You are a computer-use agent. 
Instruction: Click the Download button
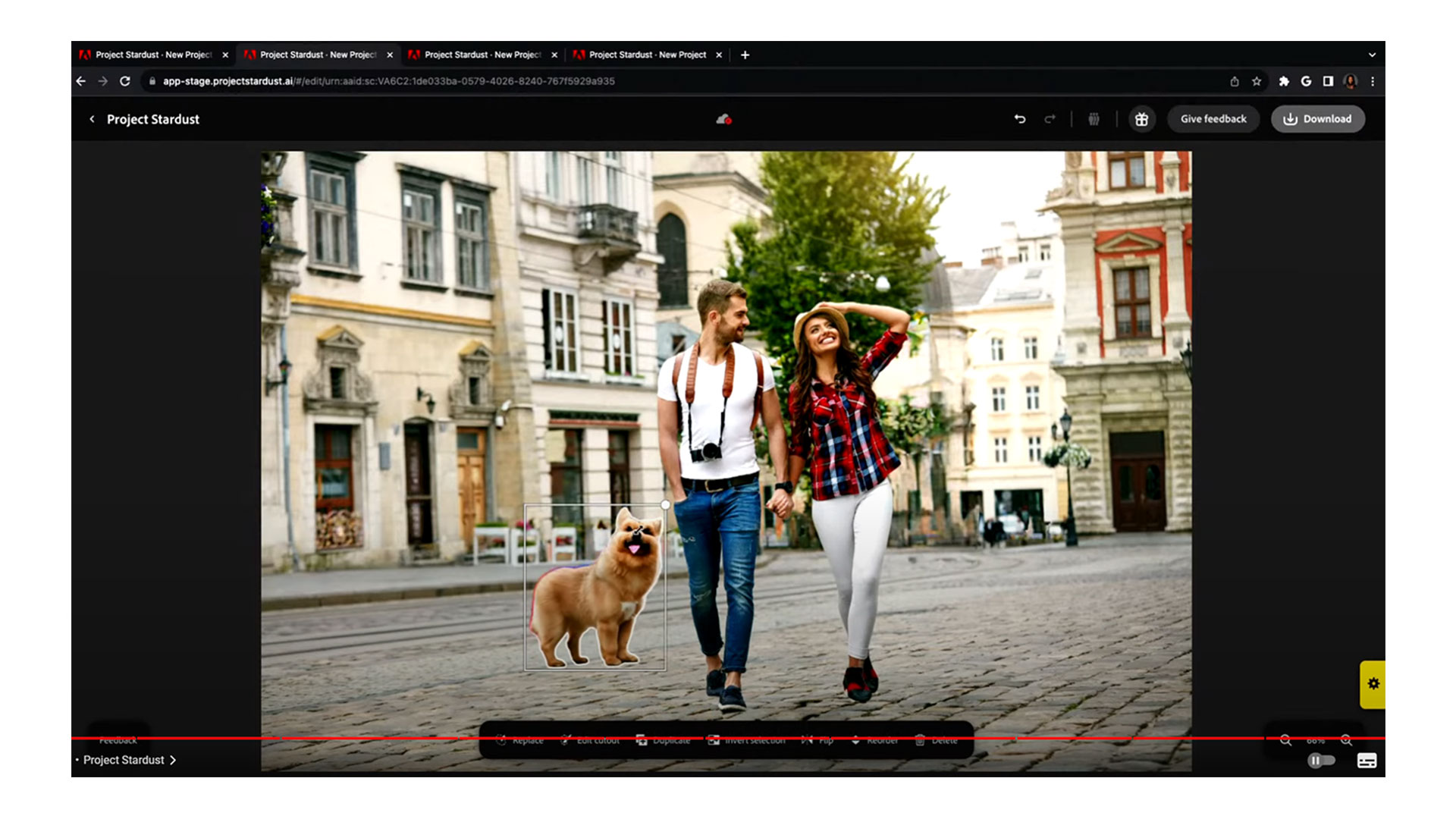(1317, 119)
